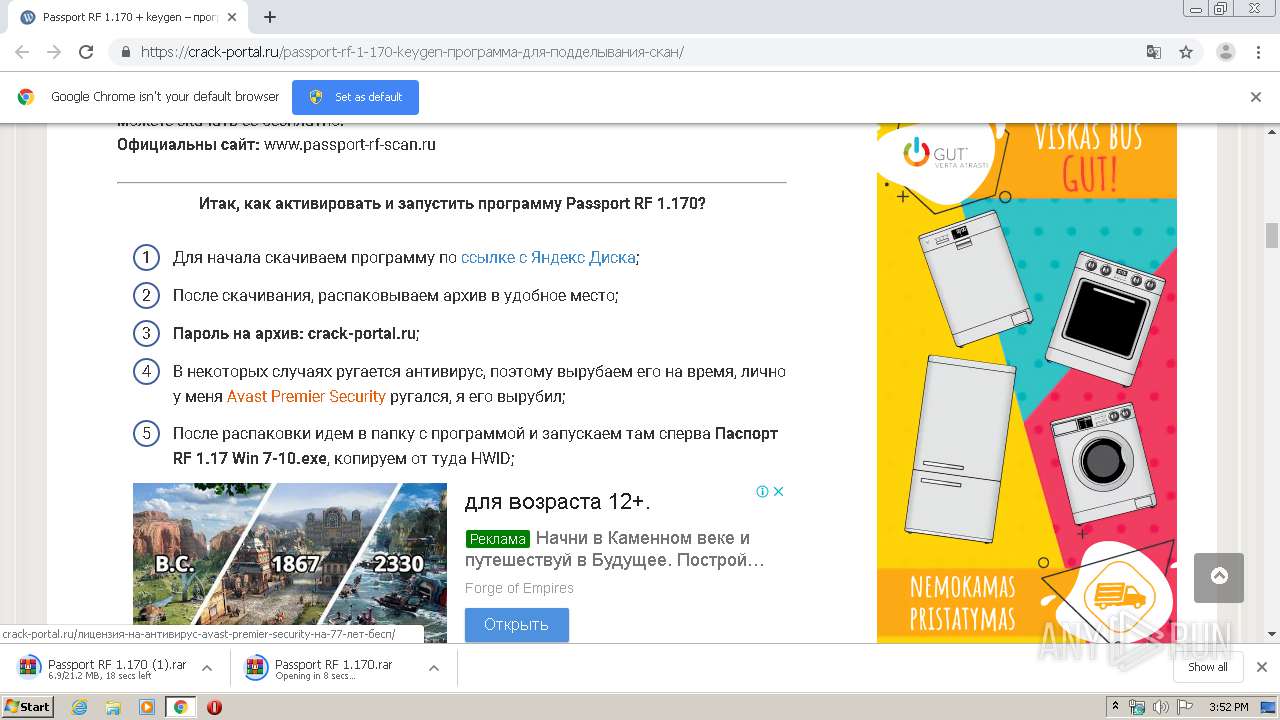Reload the current page
This screenshot has height=720, width=1280.
point(86,52)
